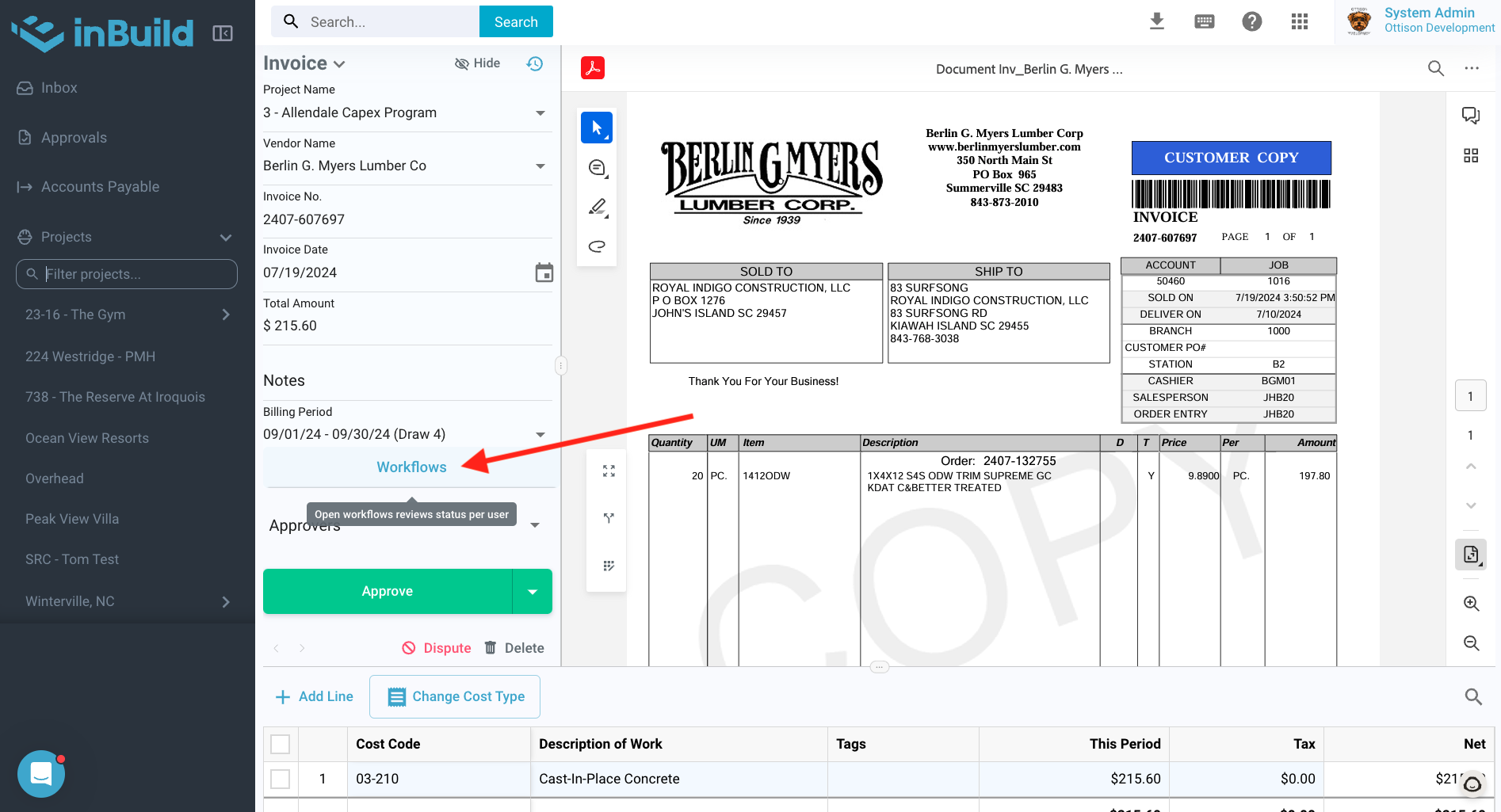Viewport: 1501px width, 812px height.
Task: Open the invoice history clock icon
Action: pos(535,63)
